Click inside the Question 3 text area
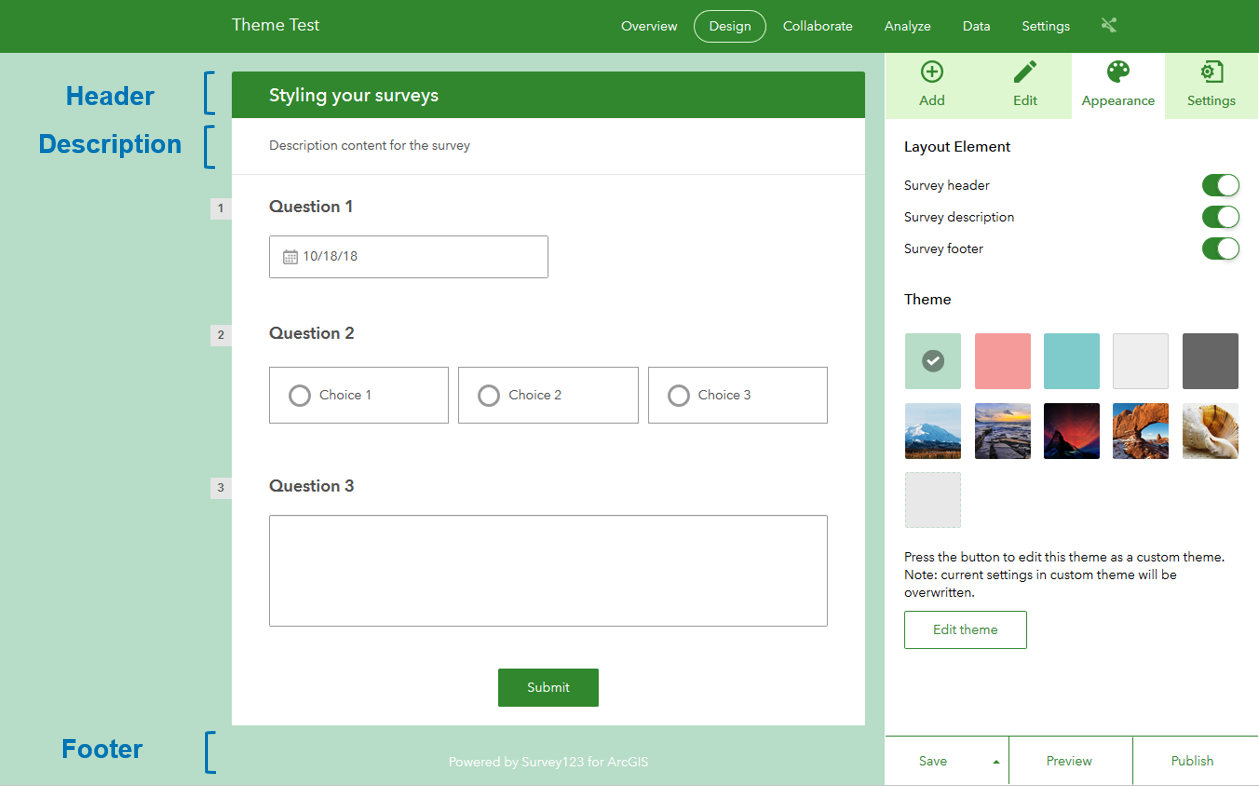1259x786 pixels. (548, 571)
